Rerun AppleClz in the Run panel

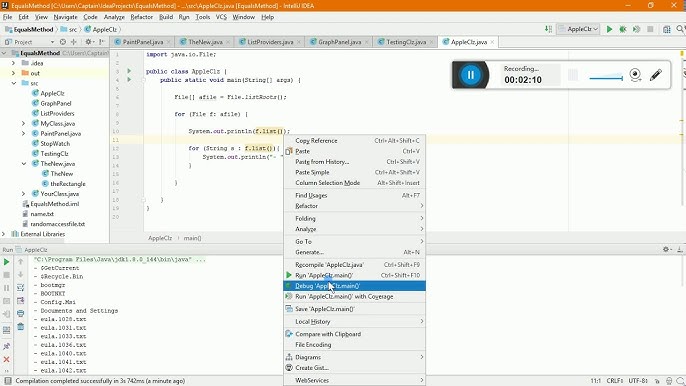tap(7, 262)
